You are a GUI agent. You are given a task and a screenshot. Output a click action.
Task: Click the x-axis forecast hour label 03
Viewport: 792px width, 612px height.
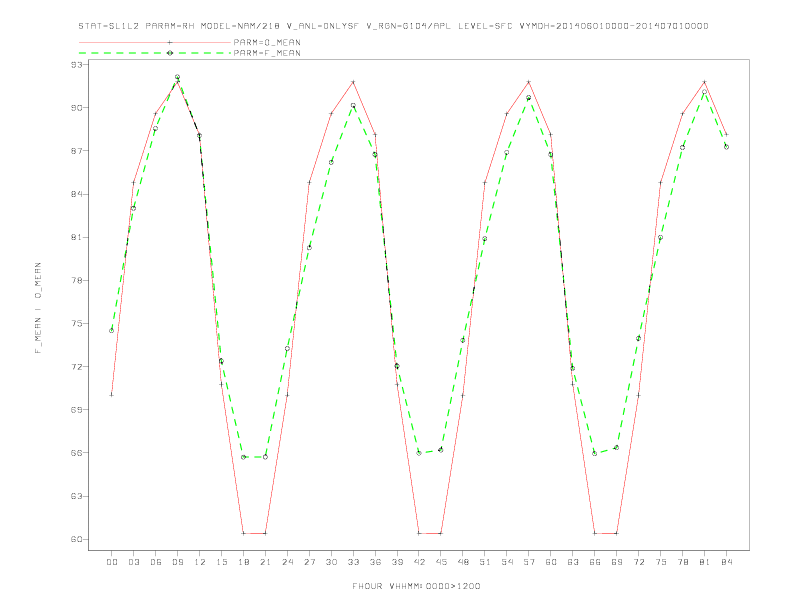click(133, 562)
